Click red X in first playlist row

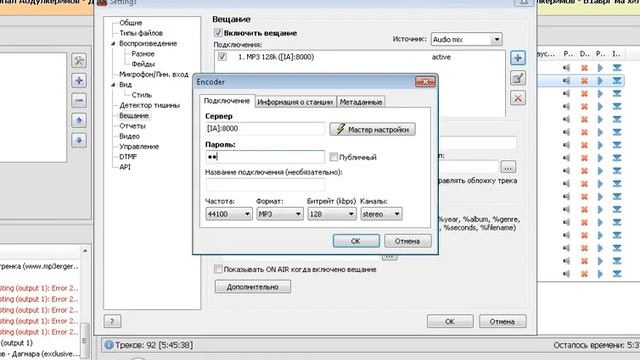tap(584, 68)
